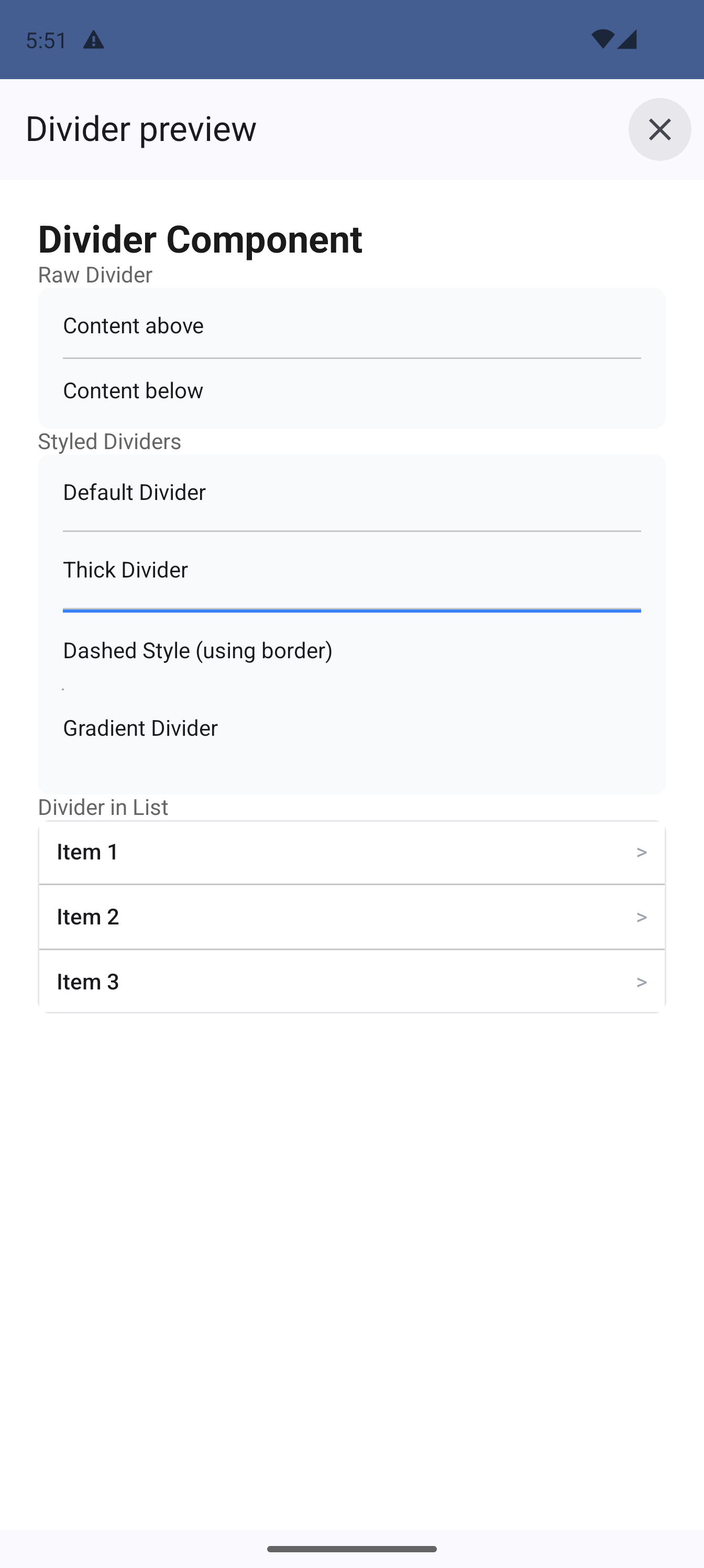Tap the Content above text

[x=133, y=325]
